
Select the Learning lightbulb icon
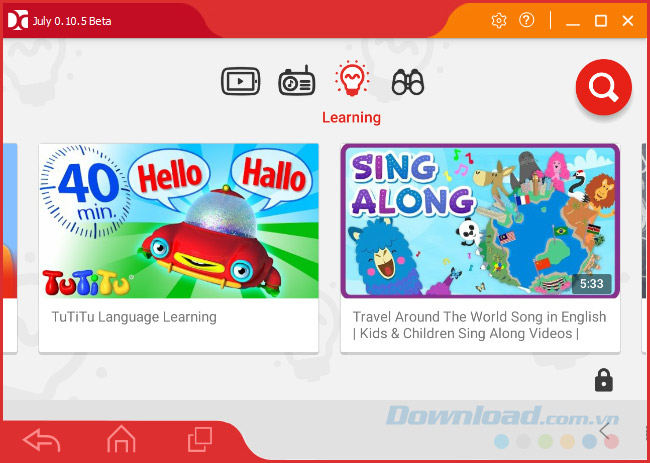tap(352, 78)
